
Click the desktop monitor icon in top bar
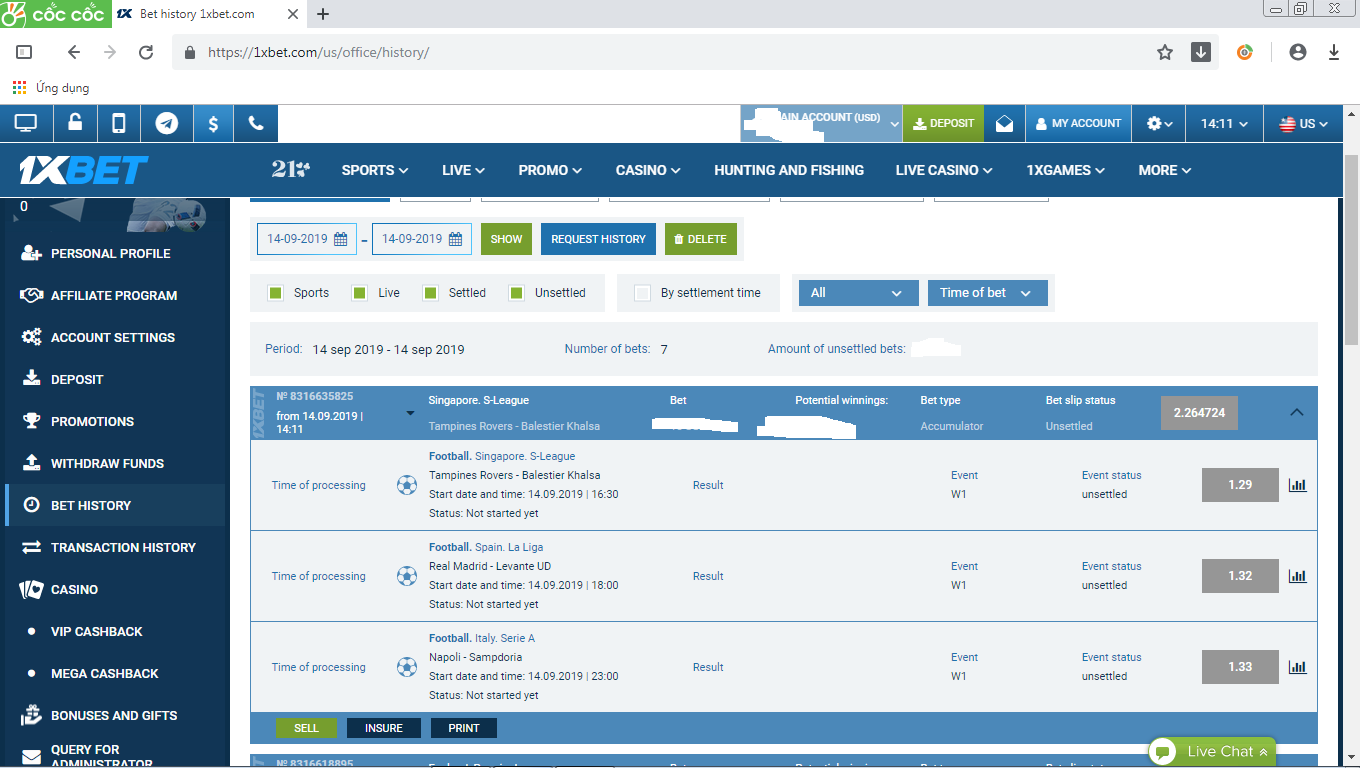(x=26, y=123)
